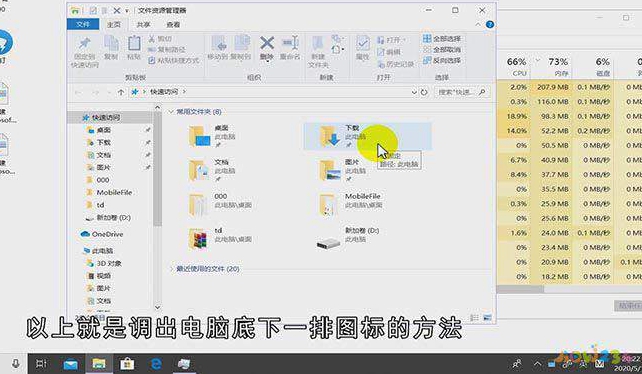Viewport: 642px width, 374px height.
Task: Open the address bar history dropdown
Action: [414, 92]
